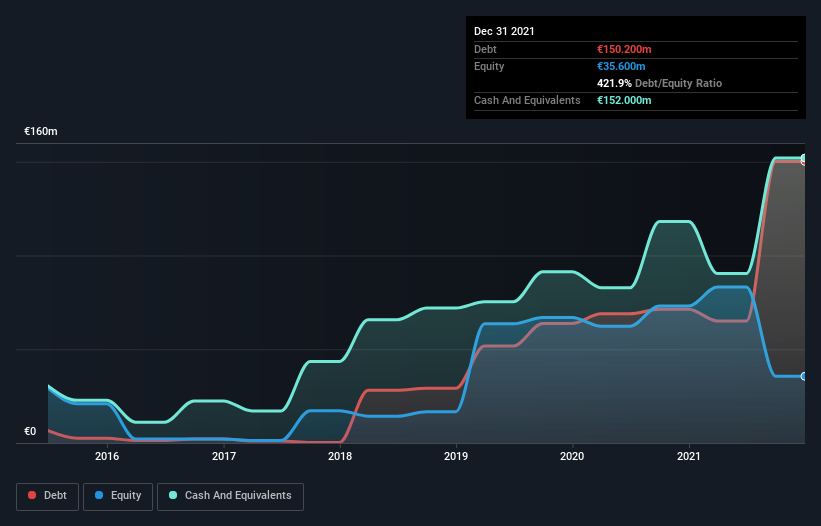The height and width of the screenshot is (526, 821).
Task: Click the 2017 x-axis label
Action: [224, 456]
